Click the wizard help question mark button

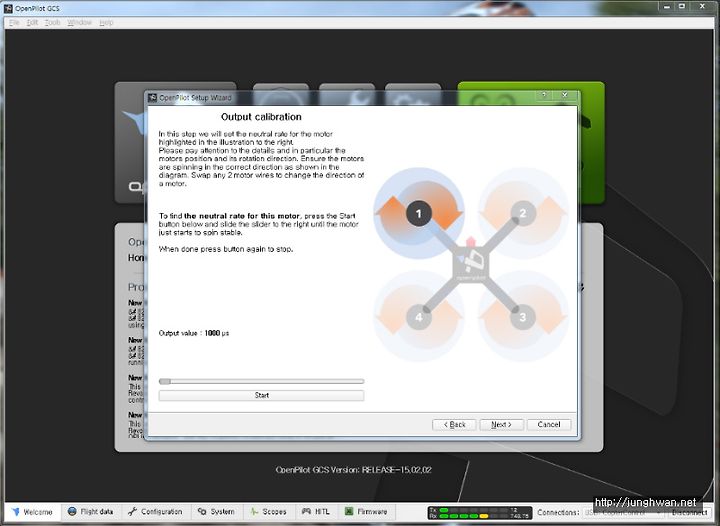click(x=545, y=95)
